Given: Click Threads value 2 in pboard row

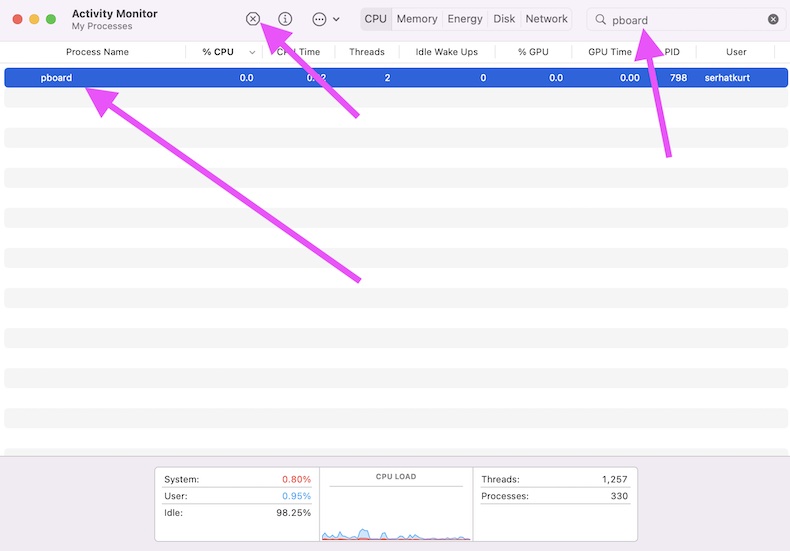Looking at the screenshot, I should pyautogui.click(x=387, y=78).
